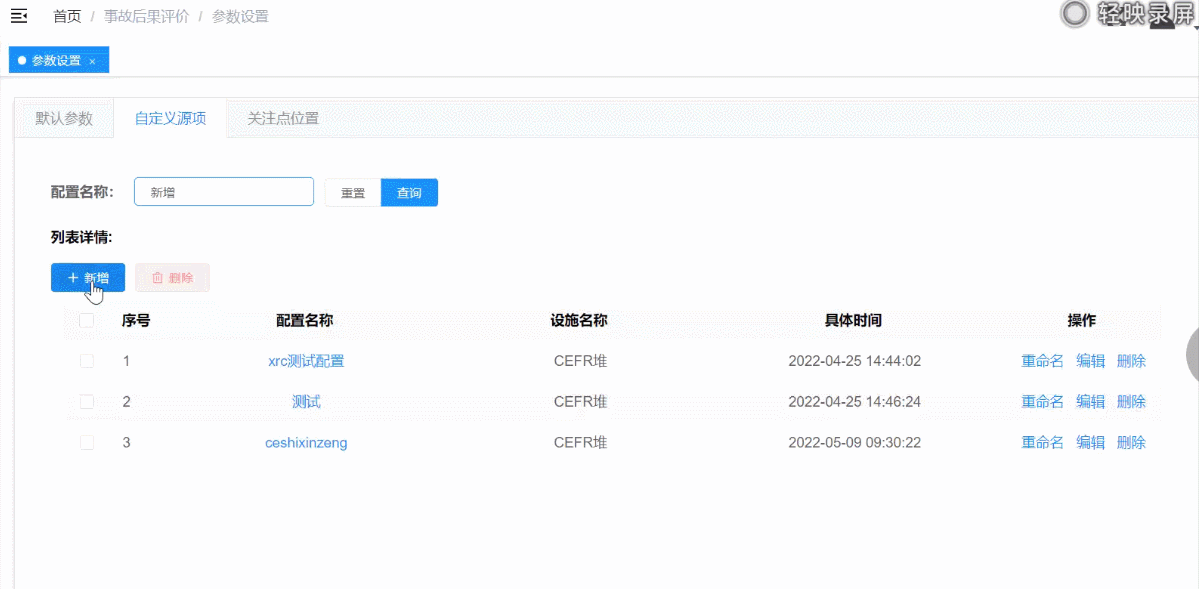The width and height of the screenshot is (1199, 589).
Task: Delete the xrc测试配置 row
Action: point(1132,361)
